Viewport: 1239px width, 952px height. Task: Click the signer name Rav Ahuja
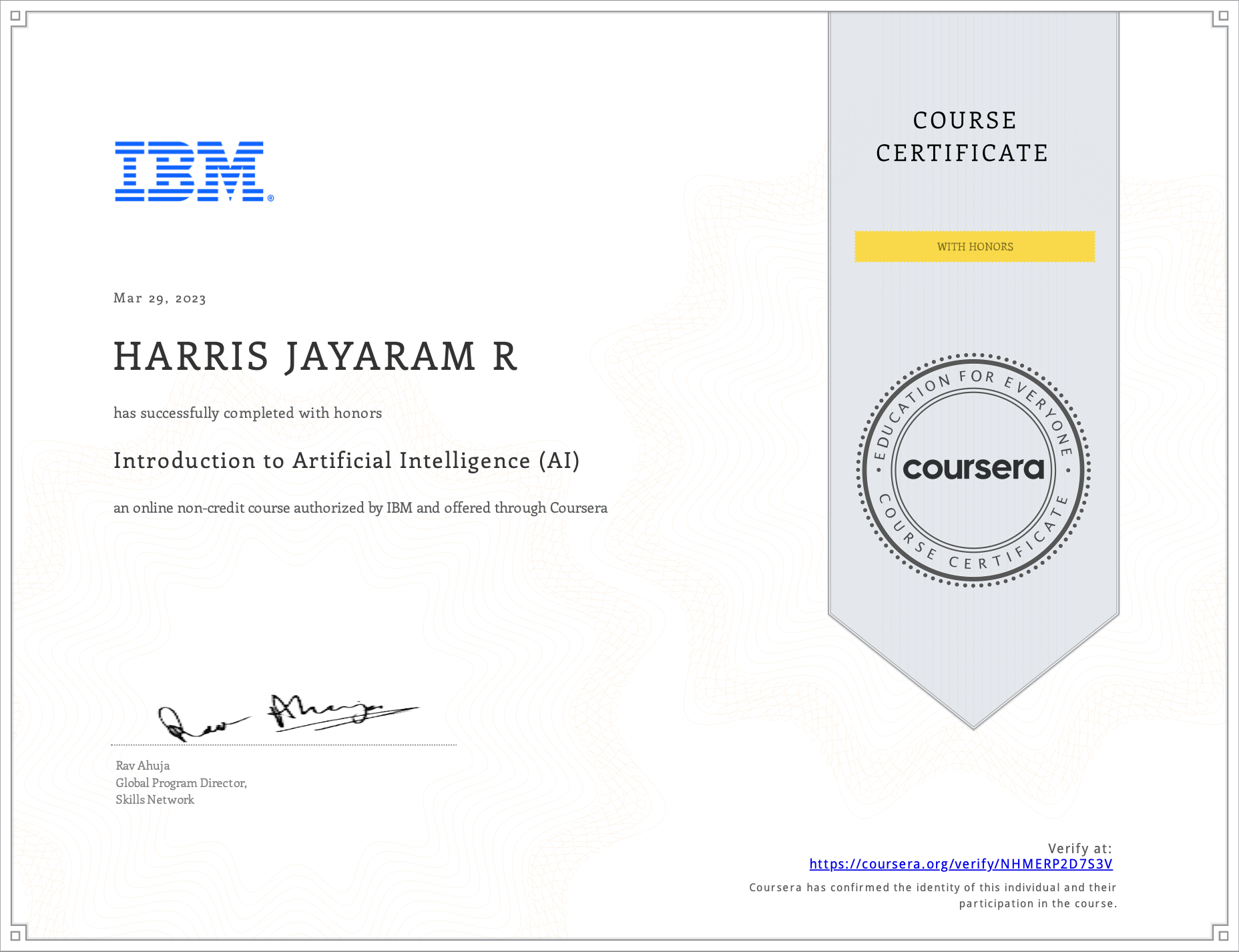click(143, 766)
